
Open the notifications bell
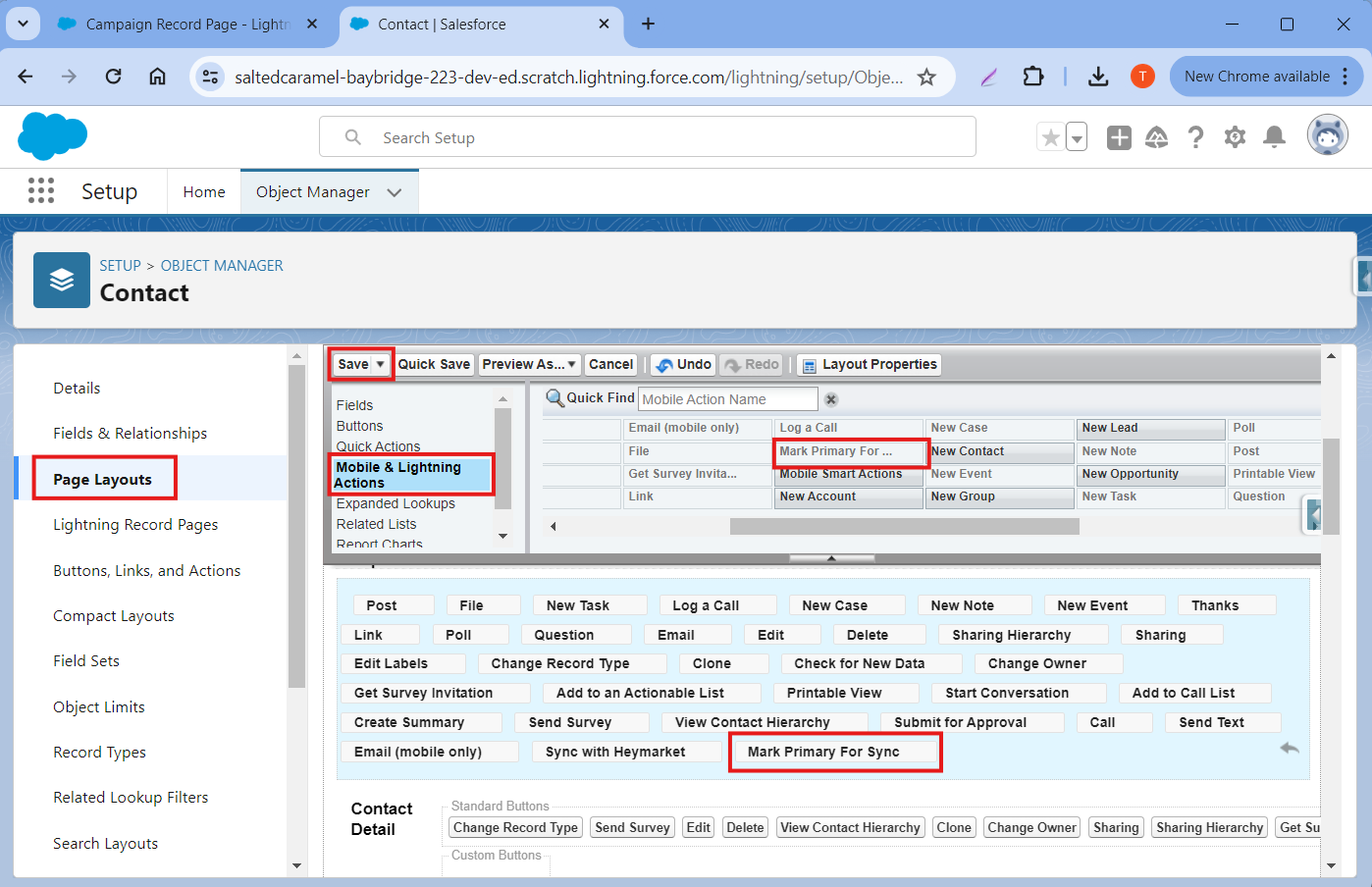pyautogui.click(x=1274, y=138)
